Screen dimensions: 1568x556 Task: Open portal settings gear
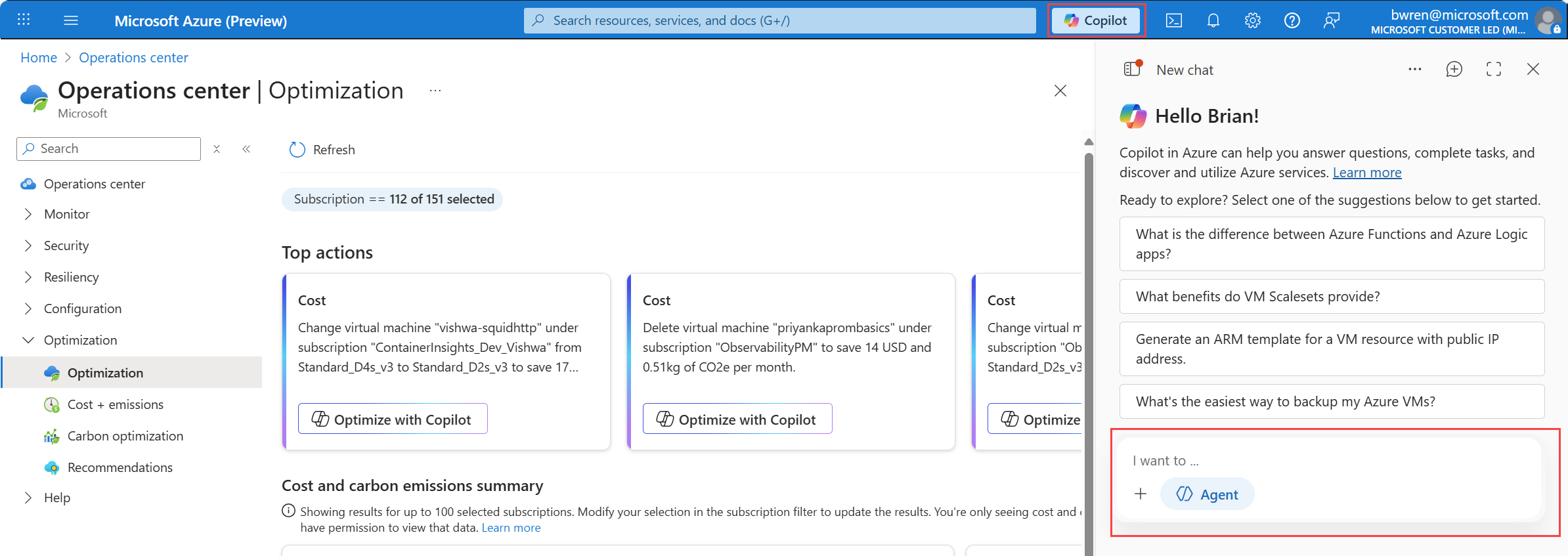[1252, 21]
